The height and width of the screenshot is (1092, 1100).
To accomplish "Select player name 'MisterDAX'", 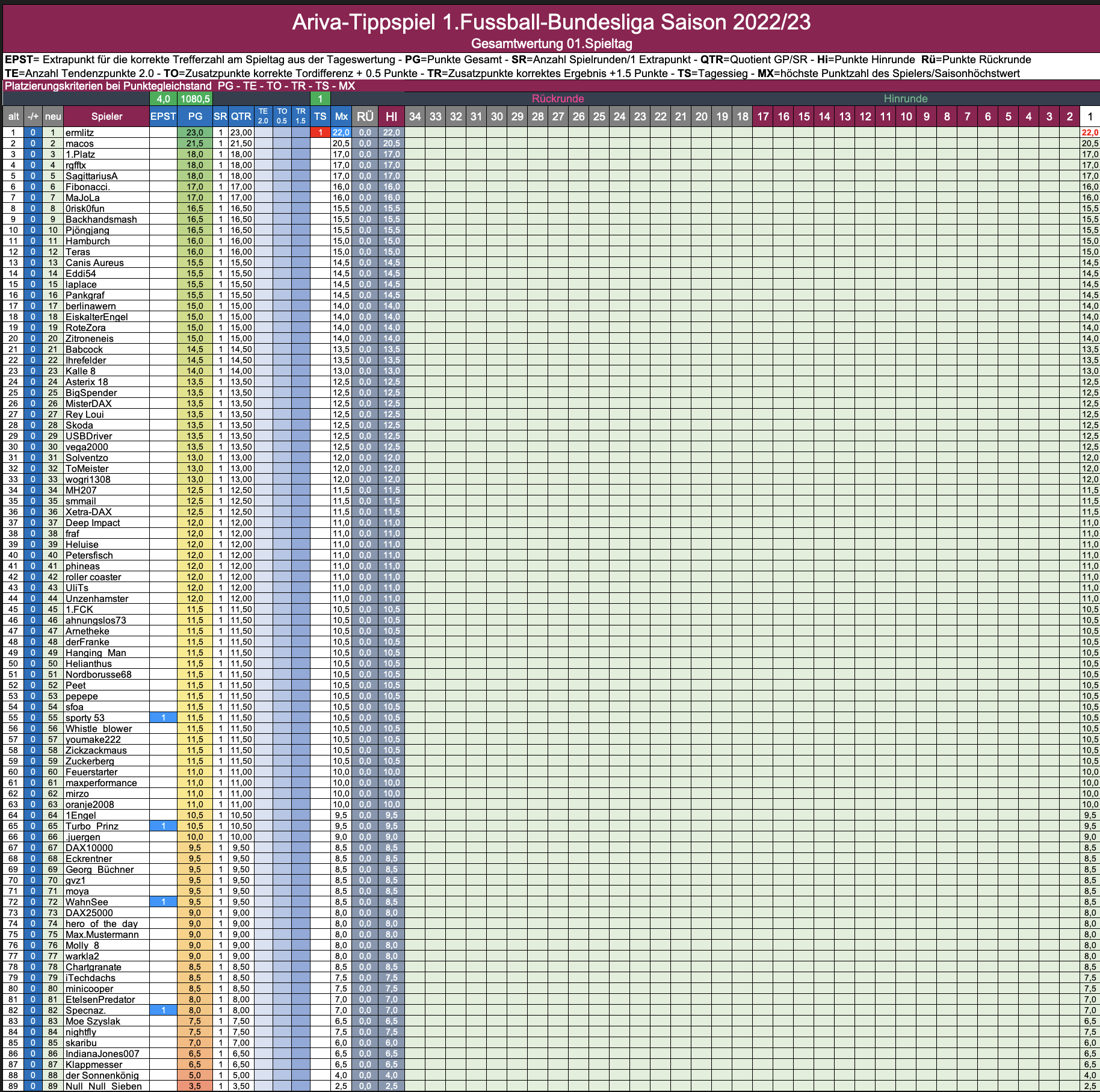I will tap(88, 403).
